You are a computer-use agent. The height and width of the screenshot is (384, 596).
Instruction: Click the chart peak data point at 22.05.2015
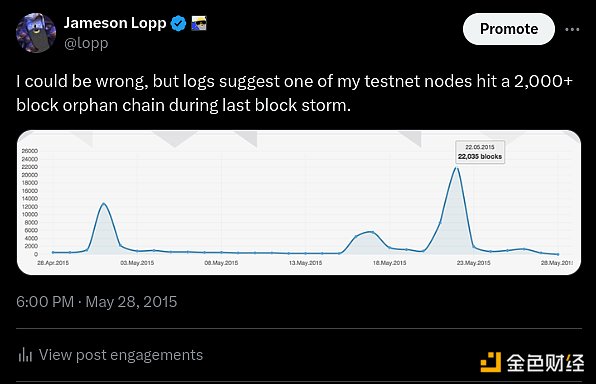point(457,168)
